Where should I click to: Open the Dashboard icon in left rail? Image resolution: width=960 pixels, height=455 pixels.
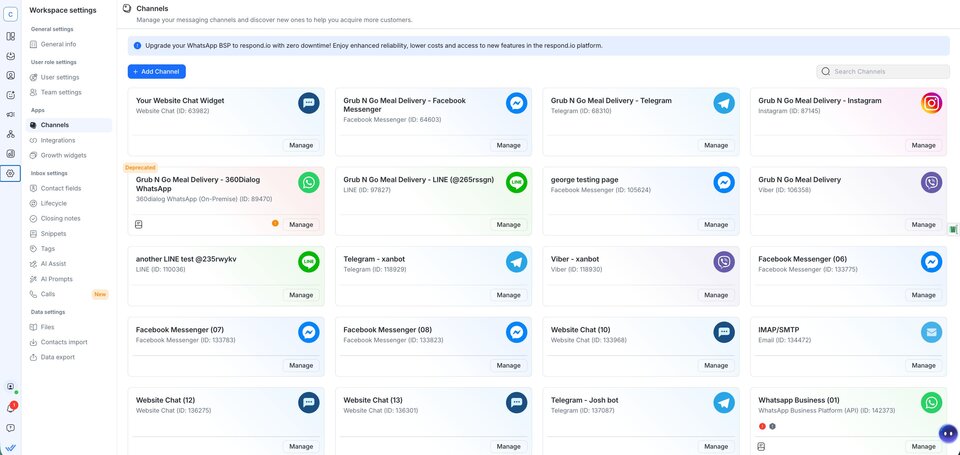pos(10,36)
